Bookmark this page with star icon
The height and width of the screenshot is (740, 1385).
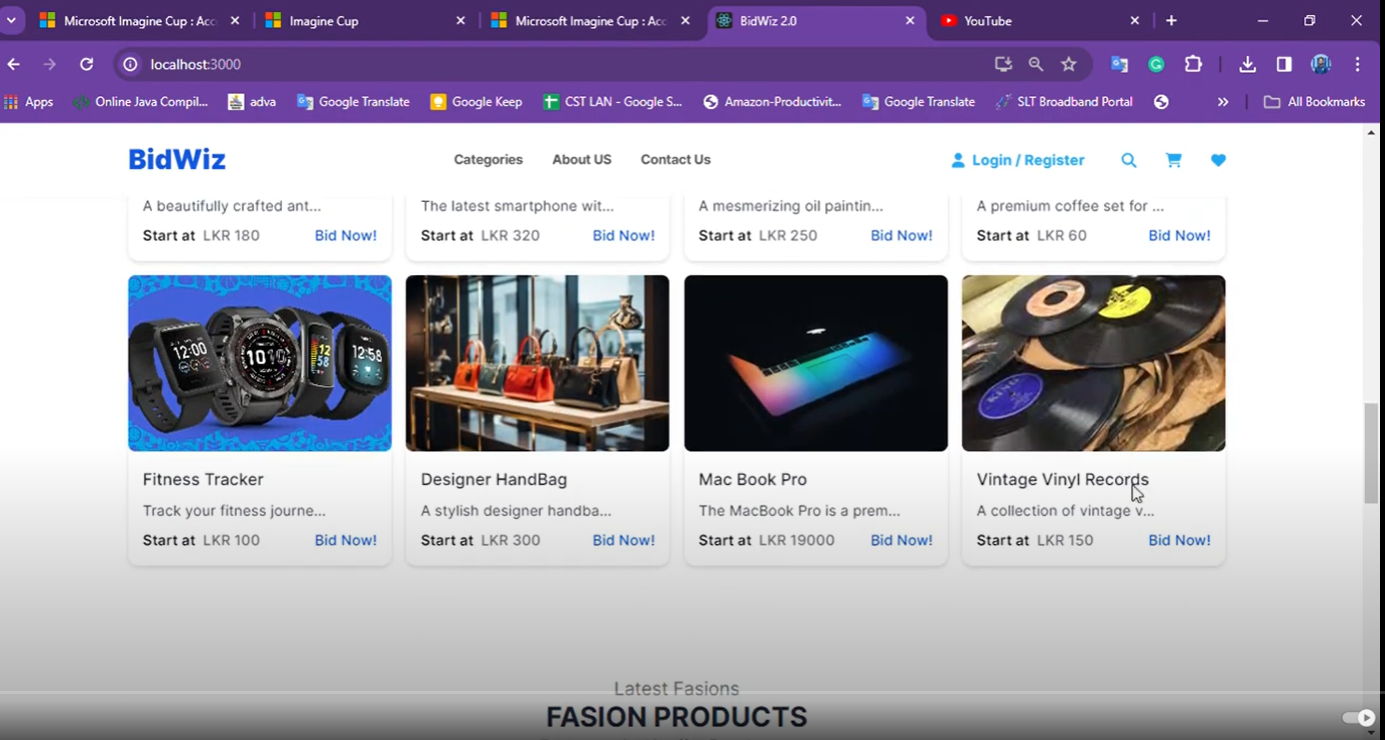click(x=1069, y=64)
